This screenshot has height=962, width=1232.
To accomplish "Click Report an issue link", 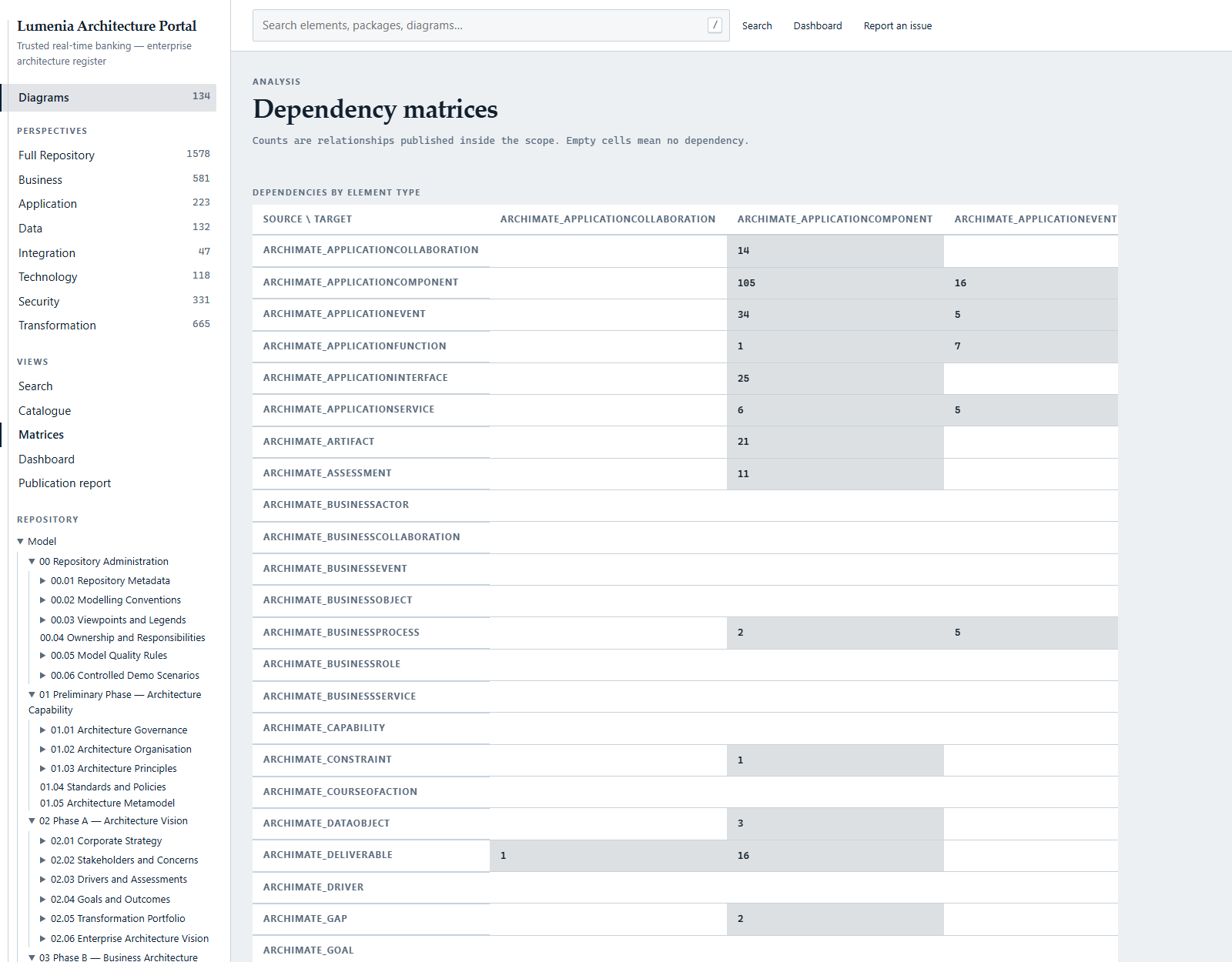I will 898,25.
